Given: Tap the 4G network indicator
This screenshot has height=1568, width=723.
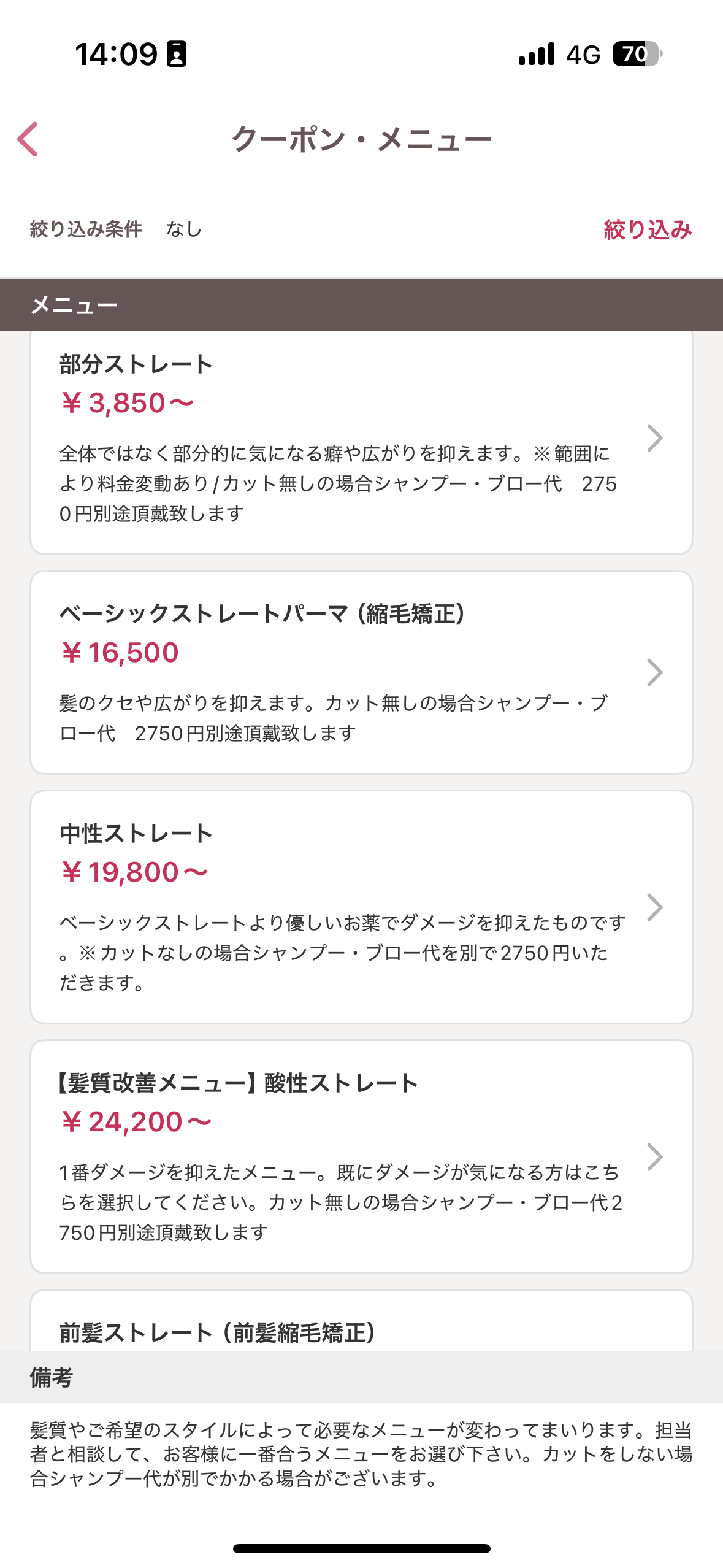Looking at the screenshot, I should [583, 55].
